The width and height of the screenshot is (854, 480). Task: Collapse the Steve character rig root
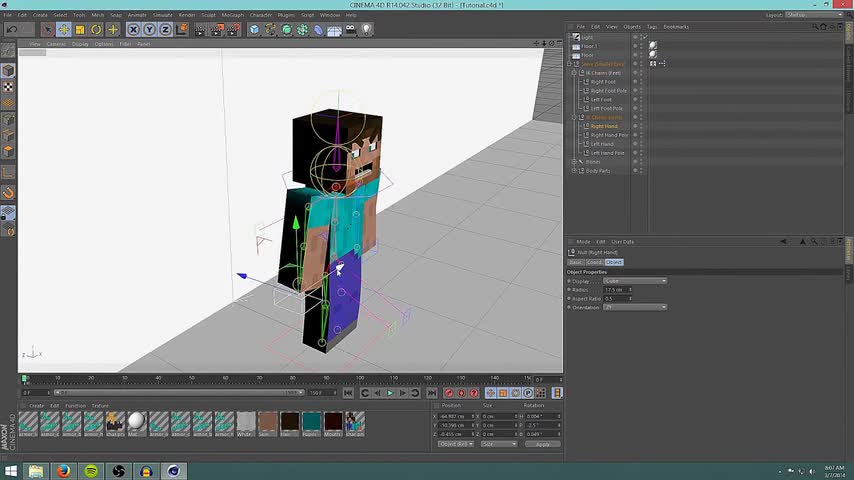coord(570,64)
